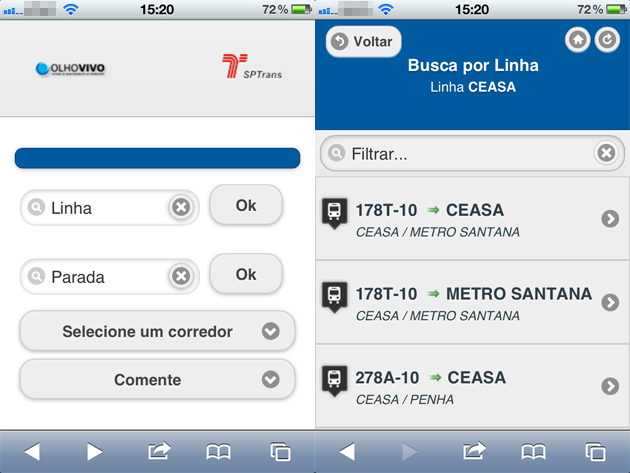The image size is (630, 473).
Task: Clear the Filtrar filter field
Action: tap(606, 153)
